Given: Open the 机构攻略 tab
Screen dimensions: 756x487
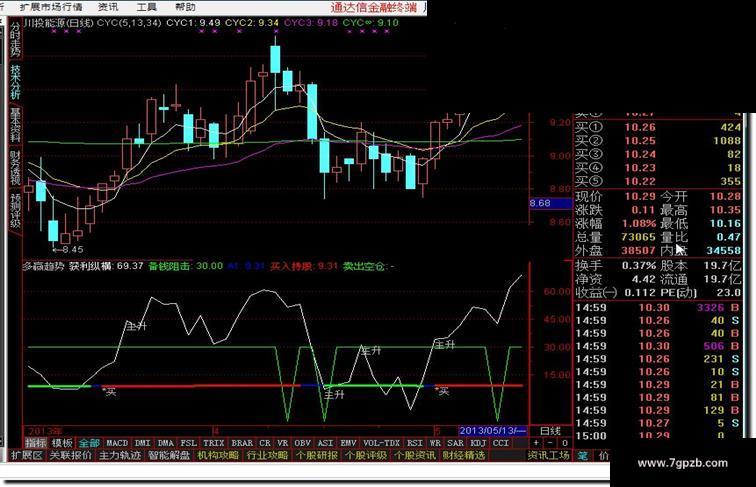Looking at the screenshot, I should 218,455.
